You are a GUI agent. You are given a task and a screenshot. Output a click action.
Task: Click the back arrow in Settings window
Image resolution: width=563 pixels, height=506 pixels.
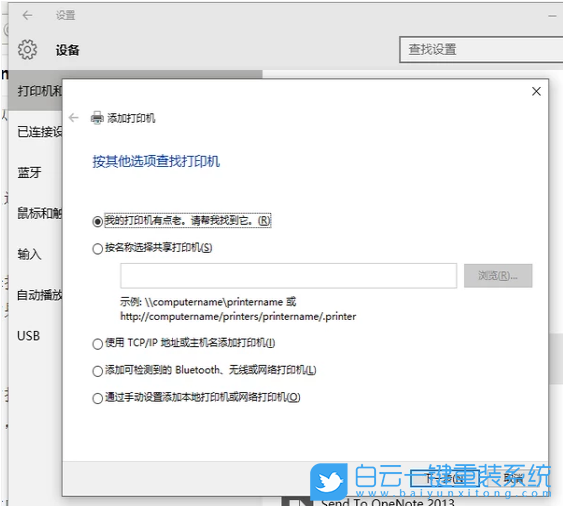pos(27,15)
